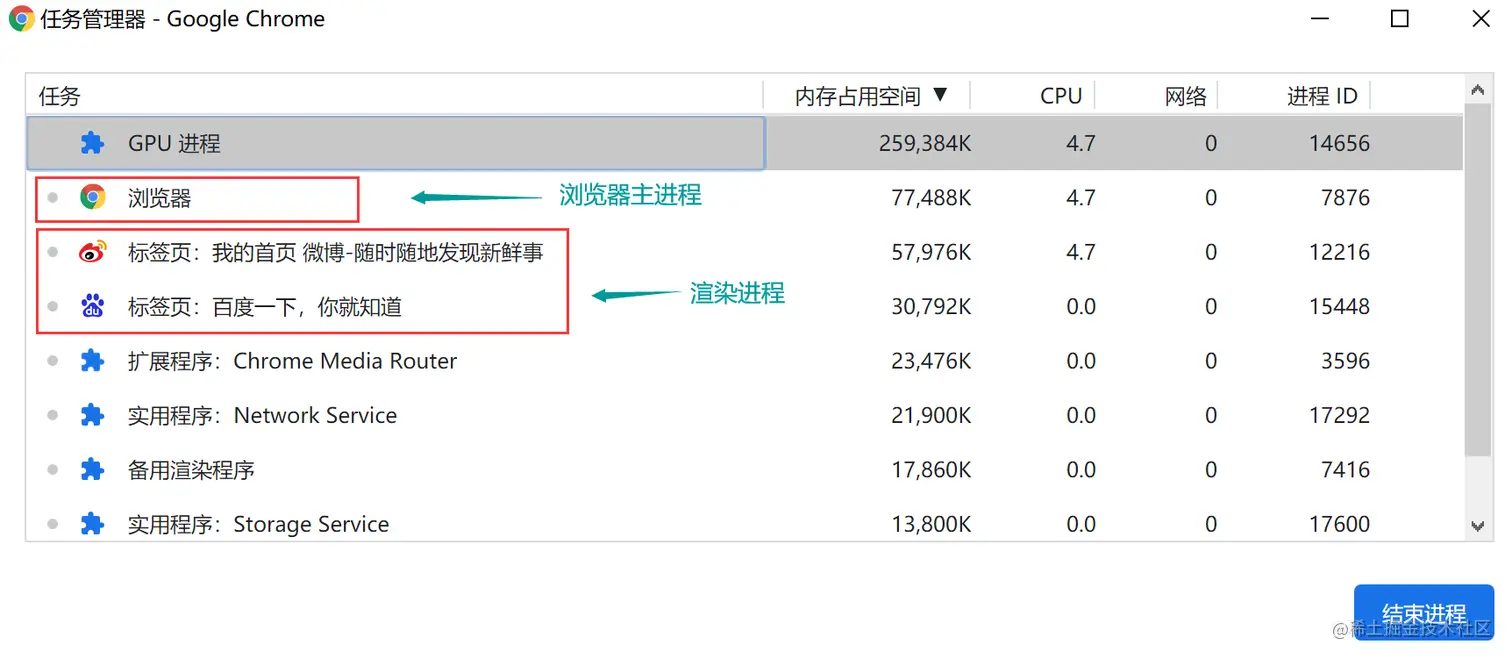The width and height of the screenshot is (1512, 659).
Task: Click the Baidu paw favicon
Action: click(93, 306)
